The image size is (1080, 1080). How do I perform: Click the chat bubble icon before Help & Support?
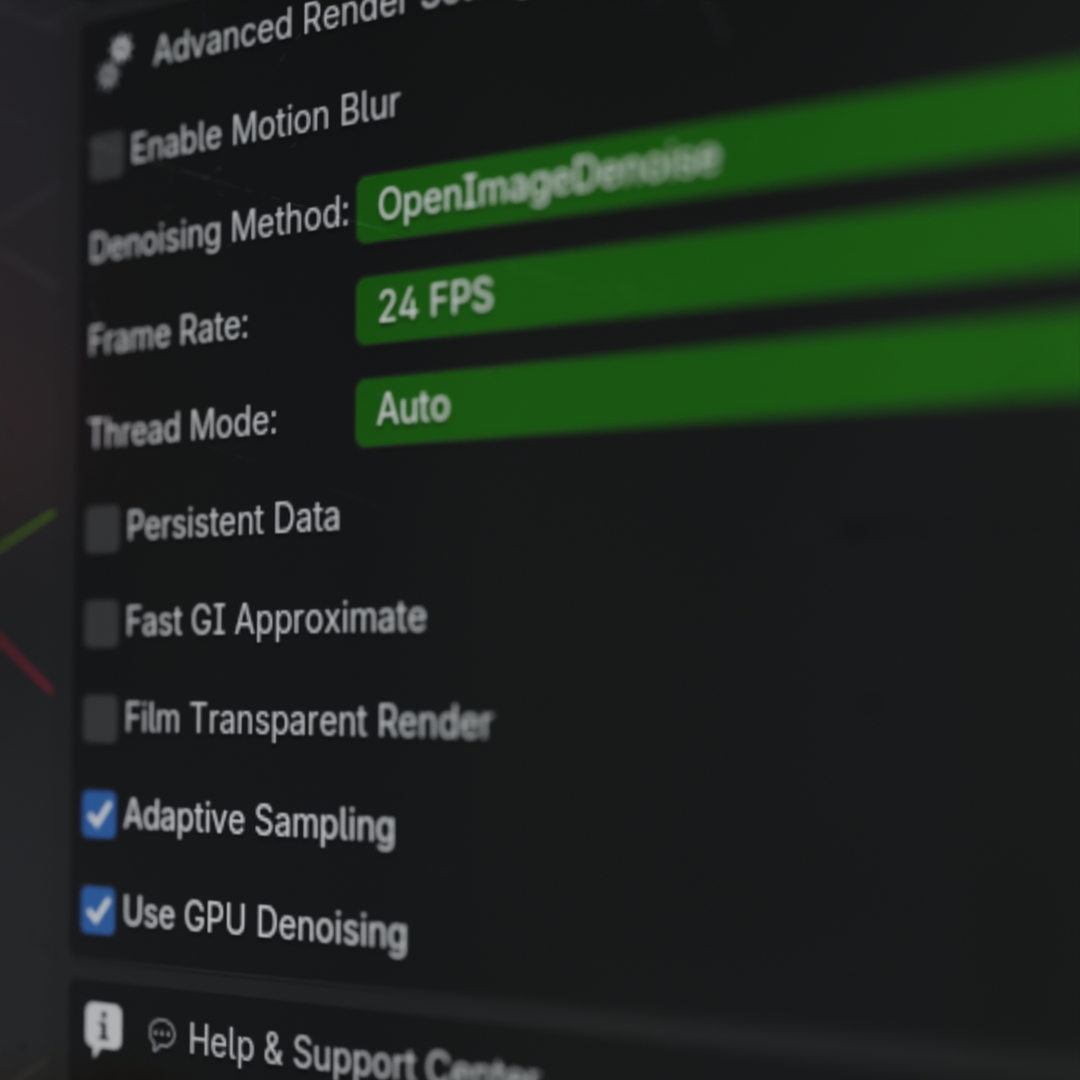[x=162, y=1035]
